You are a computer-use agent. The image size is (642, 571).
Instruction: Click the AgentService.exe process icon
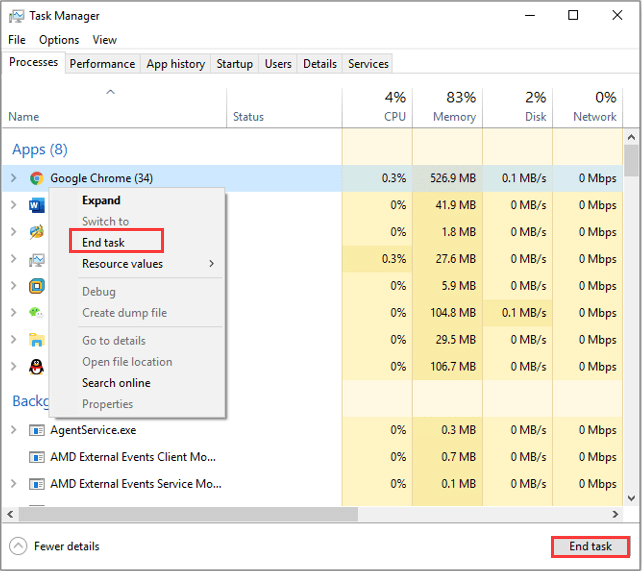coord(36,430)
